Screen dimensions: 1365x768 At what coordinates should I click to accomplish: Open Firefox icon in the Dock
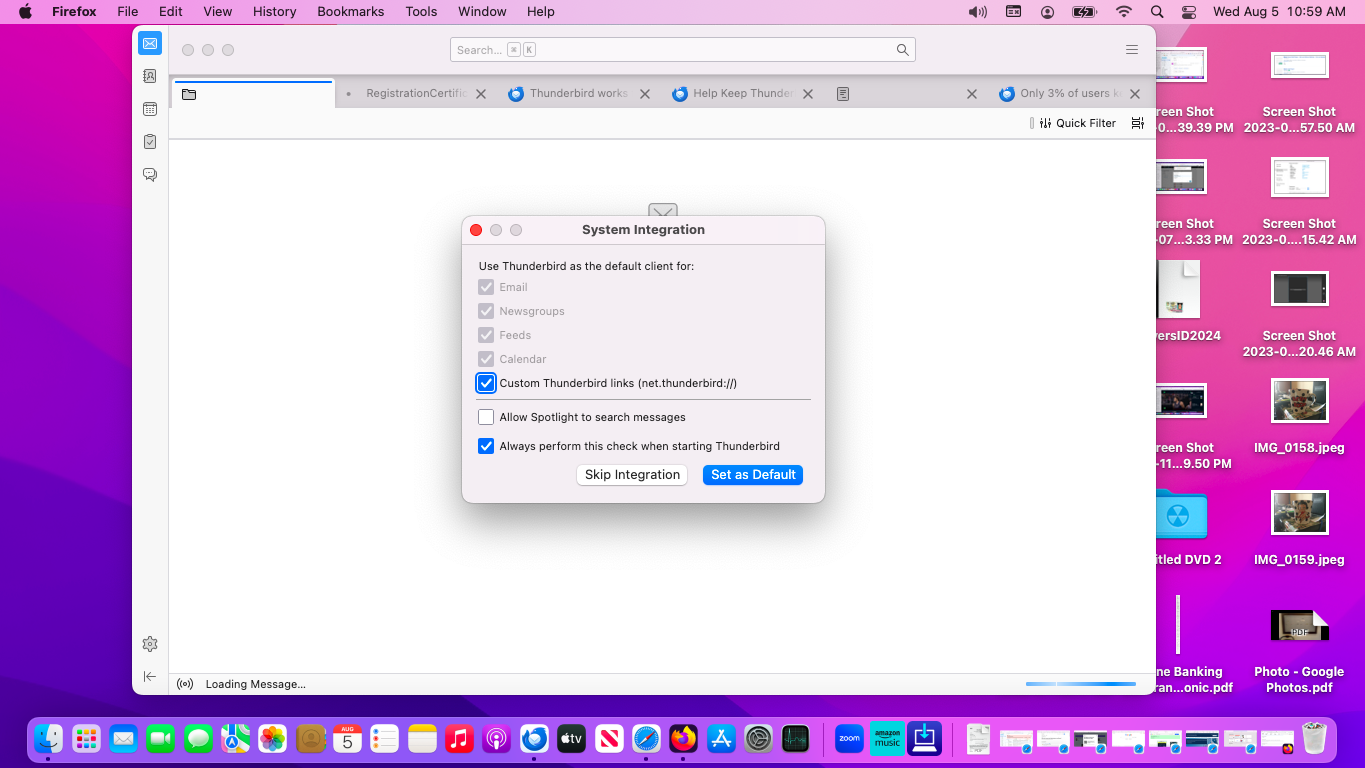684,739
